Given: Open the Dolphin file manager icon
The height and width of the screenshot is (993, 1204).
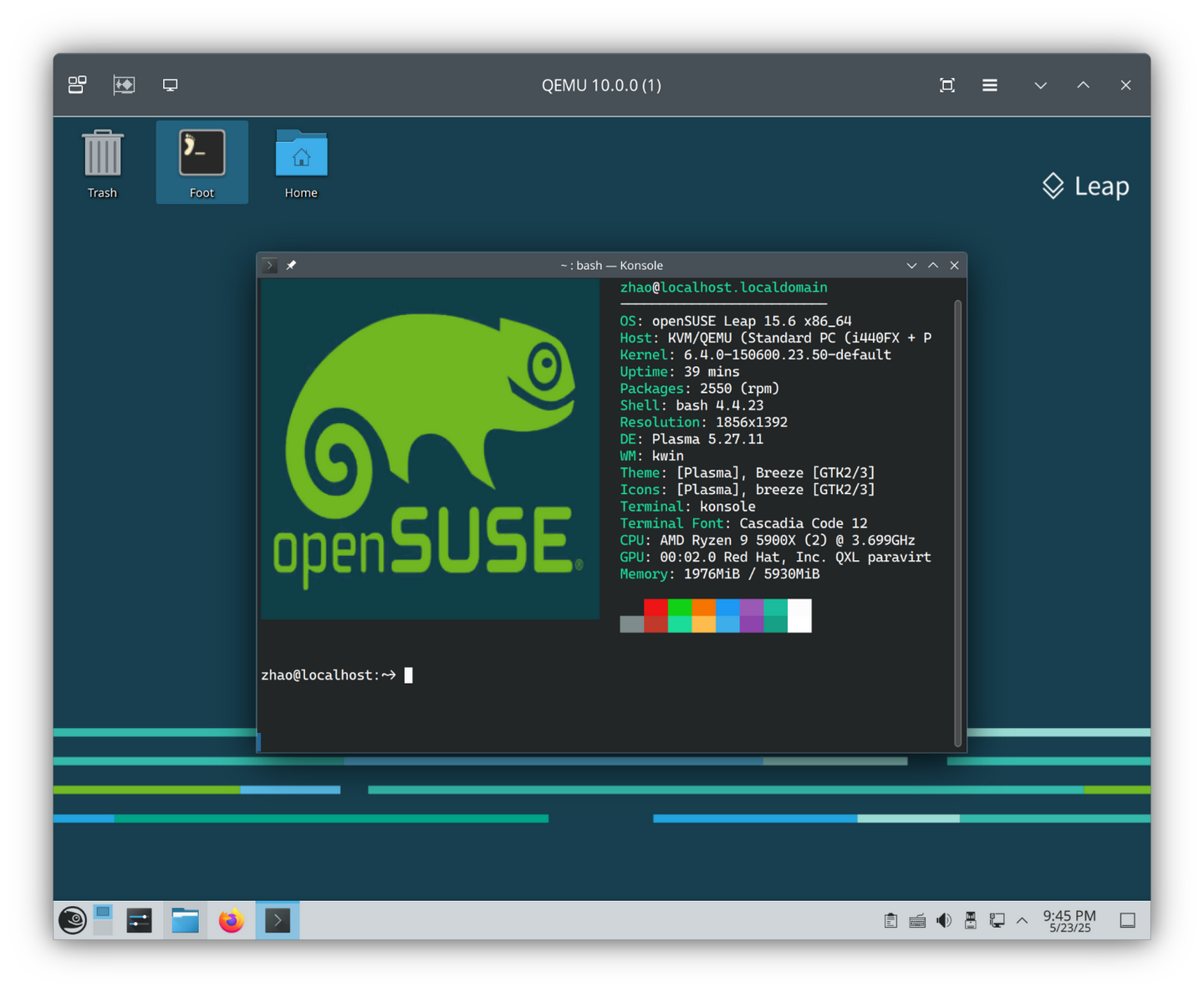Looking at the screenshot, I should pyautogui.click(x=185, y=919).
